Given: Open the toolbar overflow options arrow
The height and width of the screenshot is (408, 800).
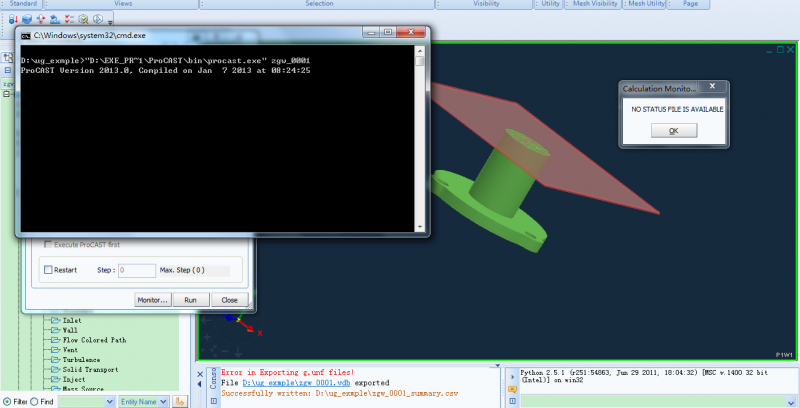Looking at the screenshot, I should (110, 22).
